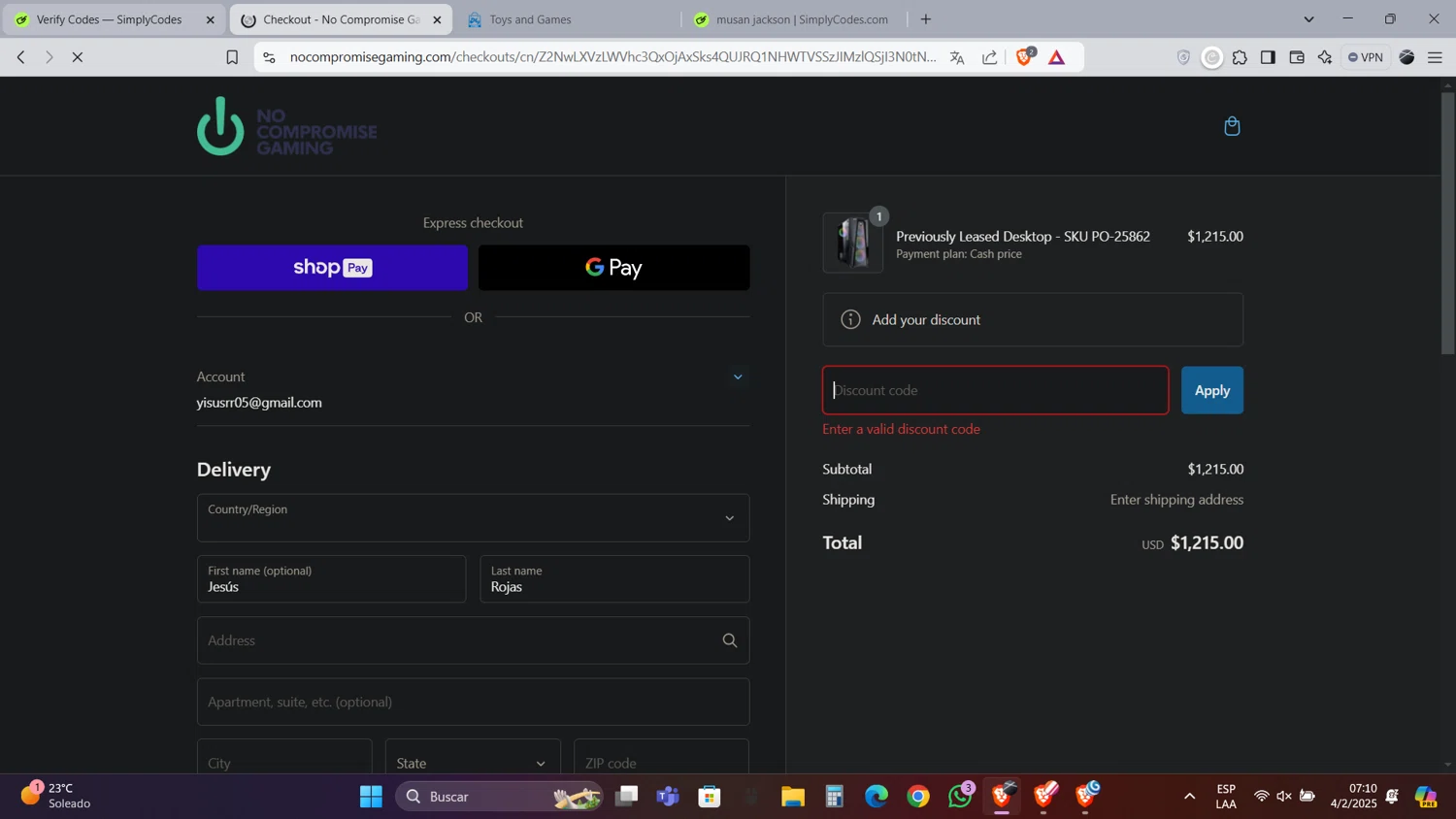Viewport: 1456px width, 819px height.
Task: Click the Discount code input field
Action: 996,390
